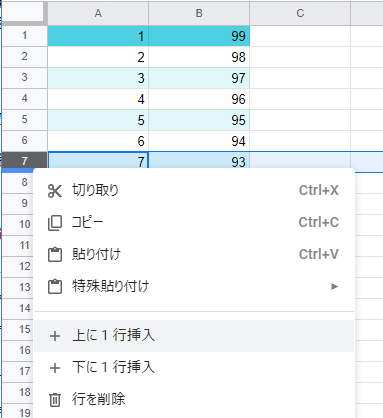
Task: Select column B header
Action: pos(199,13)
